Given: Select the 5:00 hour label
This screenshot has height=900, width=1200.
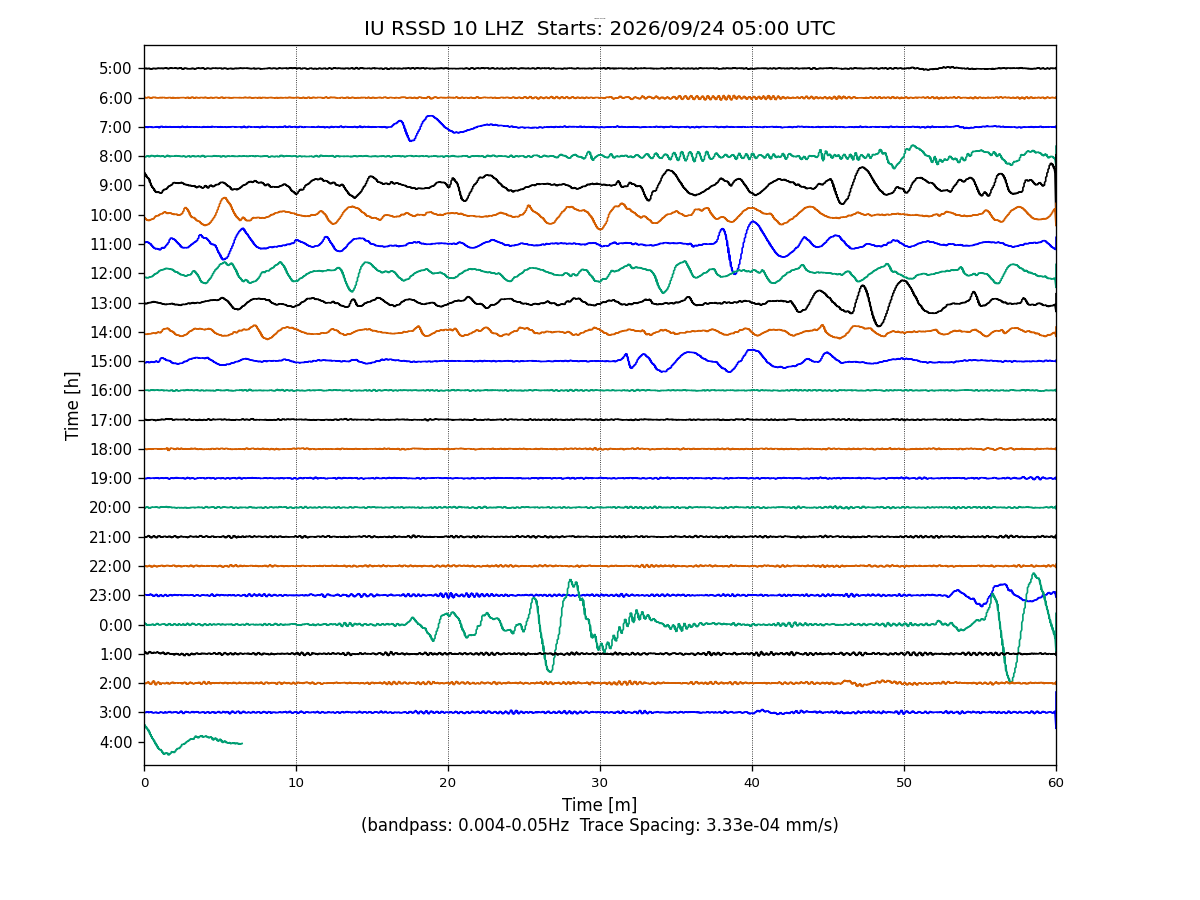Looking at the screenshot, I should point(116,69).
